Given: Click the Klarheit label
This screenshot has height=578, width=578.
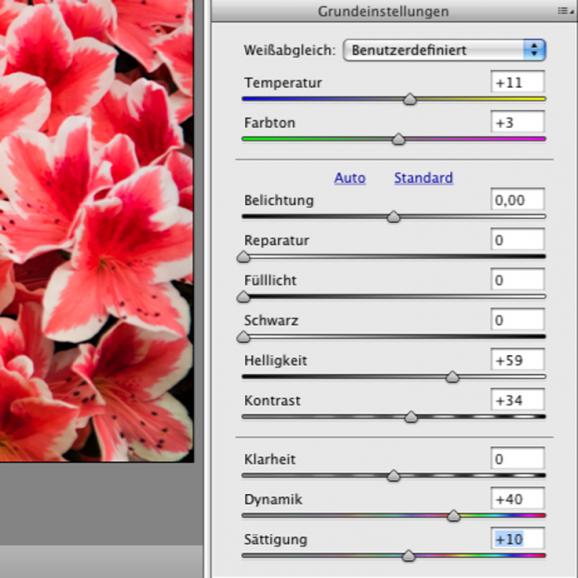Looking at the screenshot, I should [270, 459].
